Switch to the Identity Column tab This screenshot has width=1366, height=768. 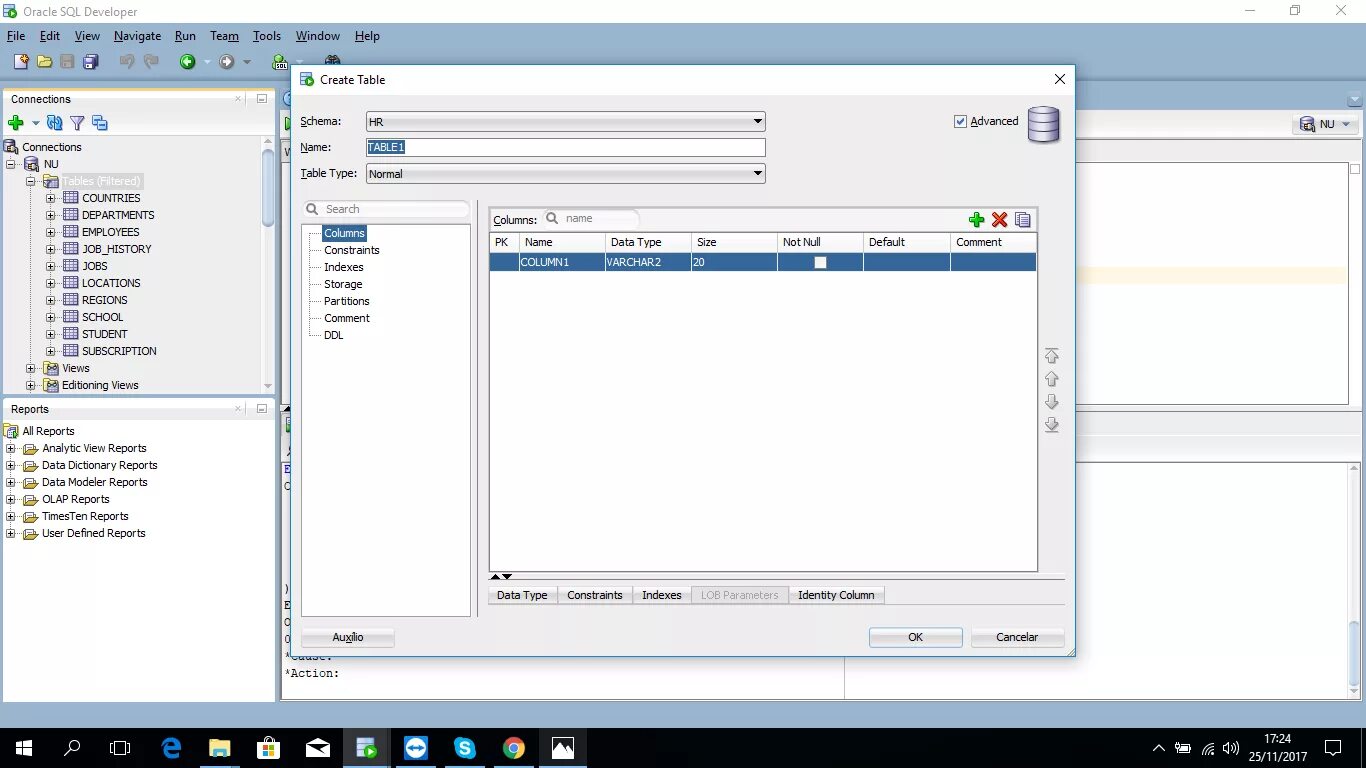coord(836,595)
